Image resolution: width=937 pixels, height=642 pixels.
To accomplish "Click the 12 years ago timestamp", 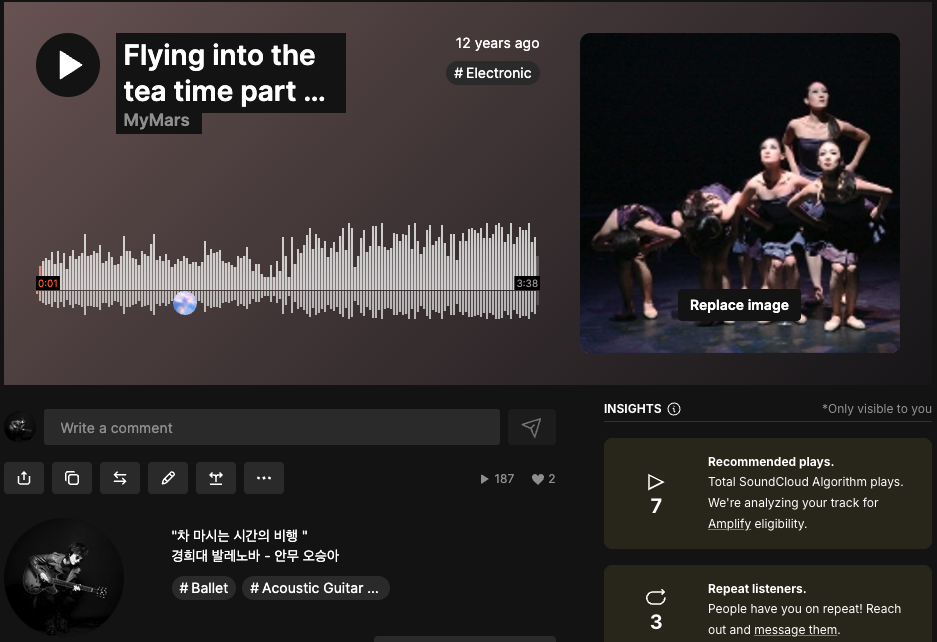I will coord(497,43).
